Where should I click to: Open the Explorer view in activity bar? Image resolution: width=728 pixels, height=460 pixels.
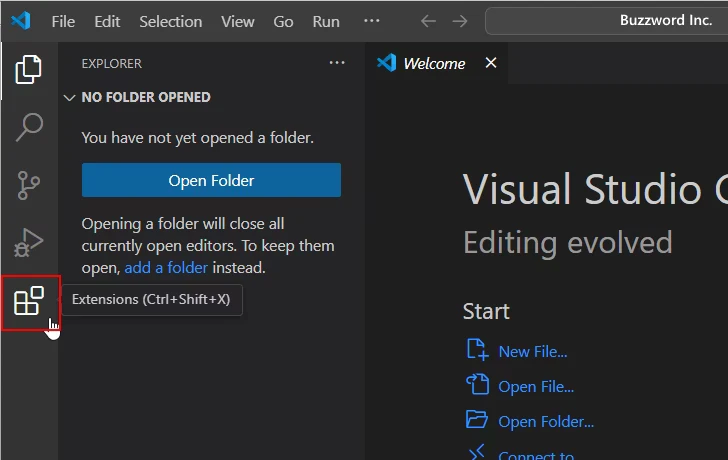pos(29,69)
